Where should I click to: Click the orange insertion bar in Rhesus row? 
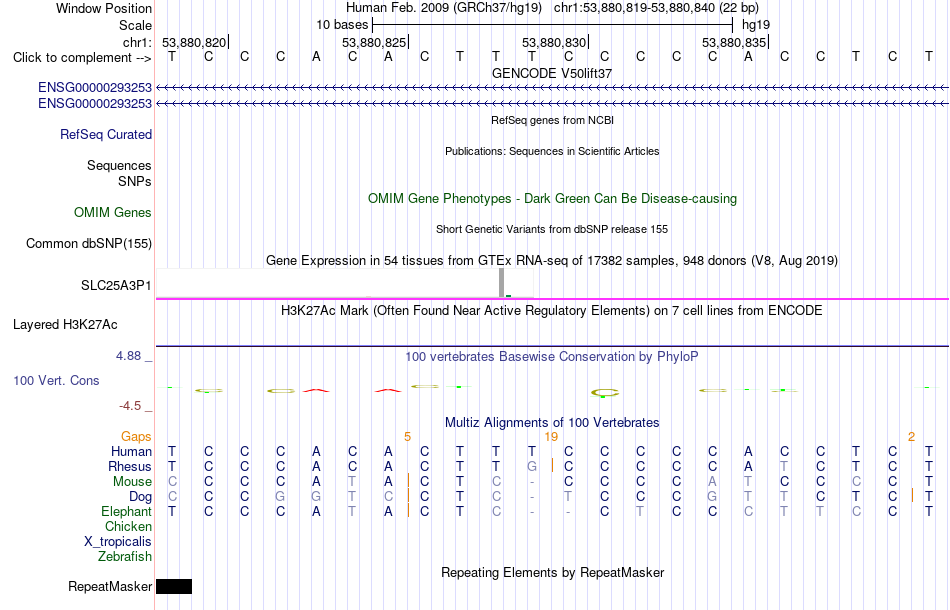(x=553, y=466)
